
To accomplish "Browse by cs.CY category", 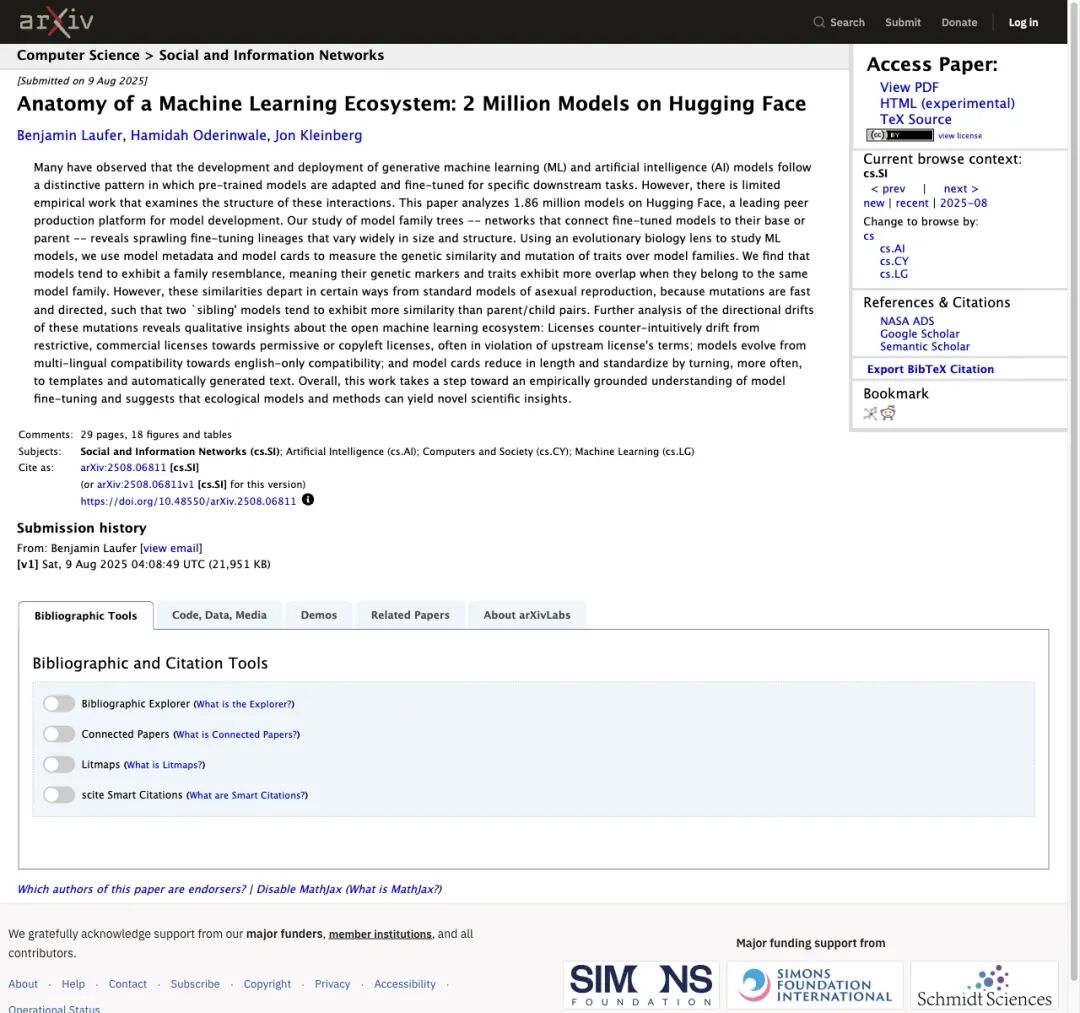I will pyautogui.click(x=894, y=261).
